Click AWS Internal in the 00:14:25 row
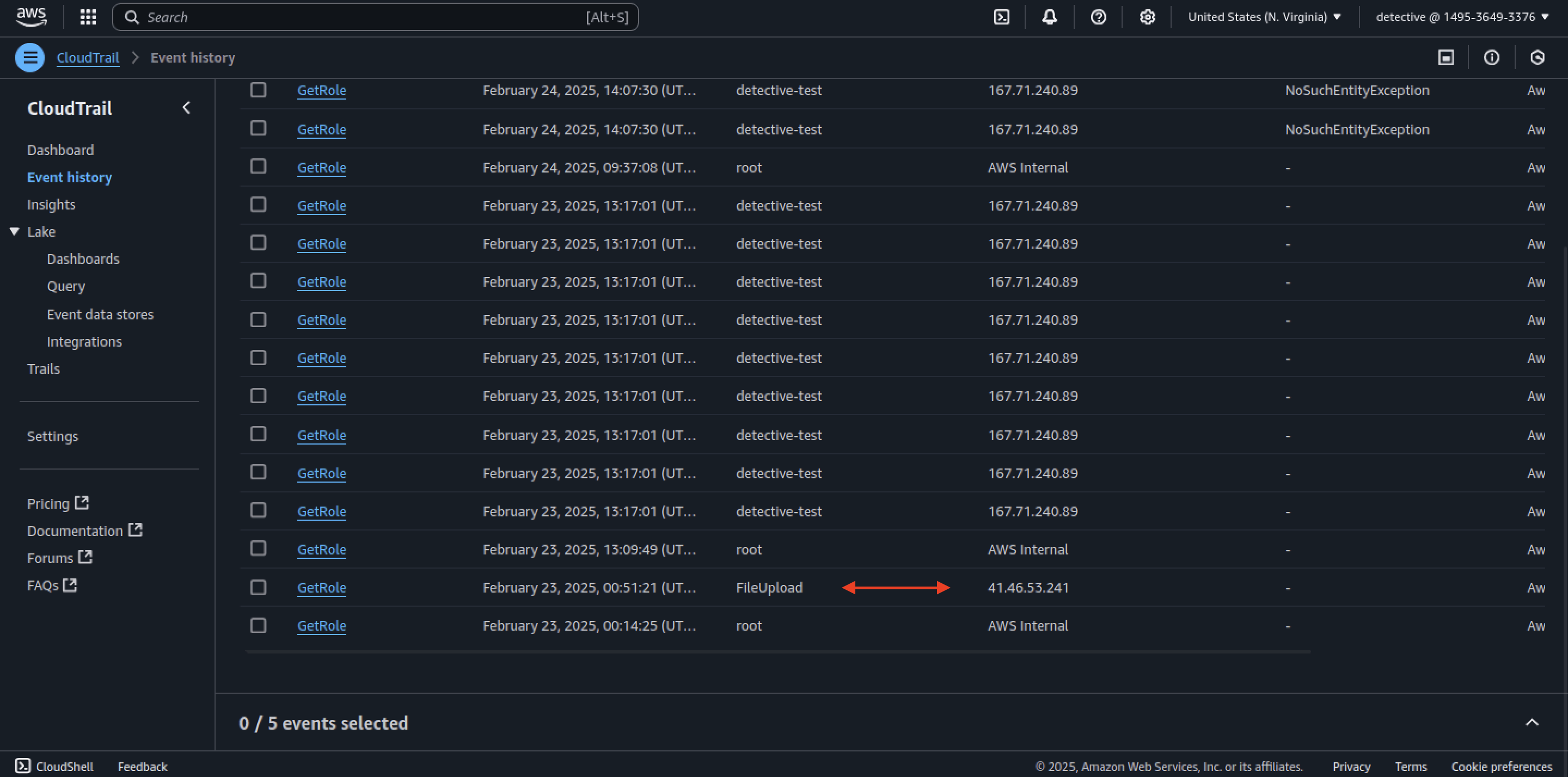This screenshot has width=1568, height=777. pos(1027,626)
